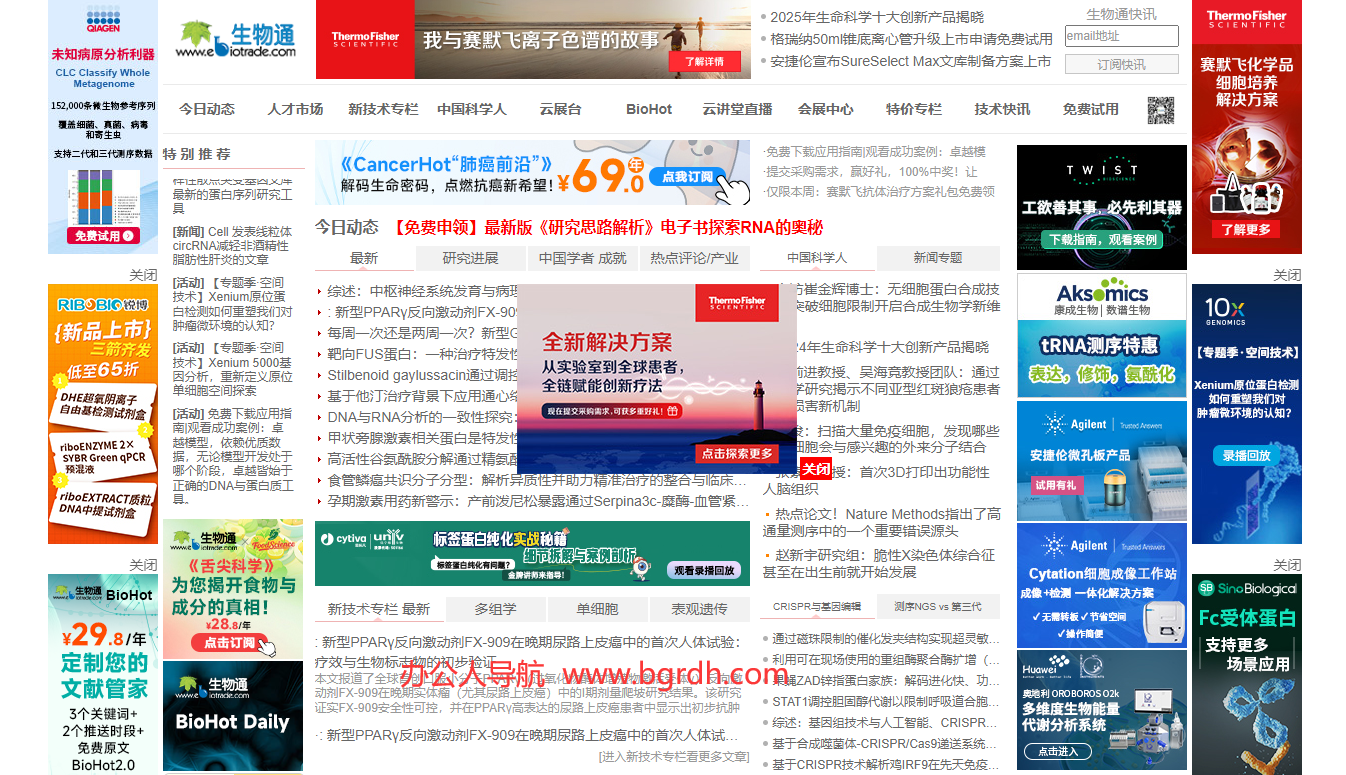Click the 订阅快讯 subscribe button
The height and width of the screenshot is (775, 1346).
pyautogui.click(x=1121, y=64)
